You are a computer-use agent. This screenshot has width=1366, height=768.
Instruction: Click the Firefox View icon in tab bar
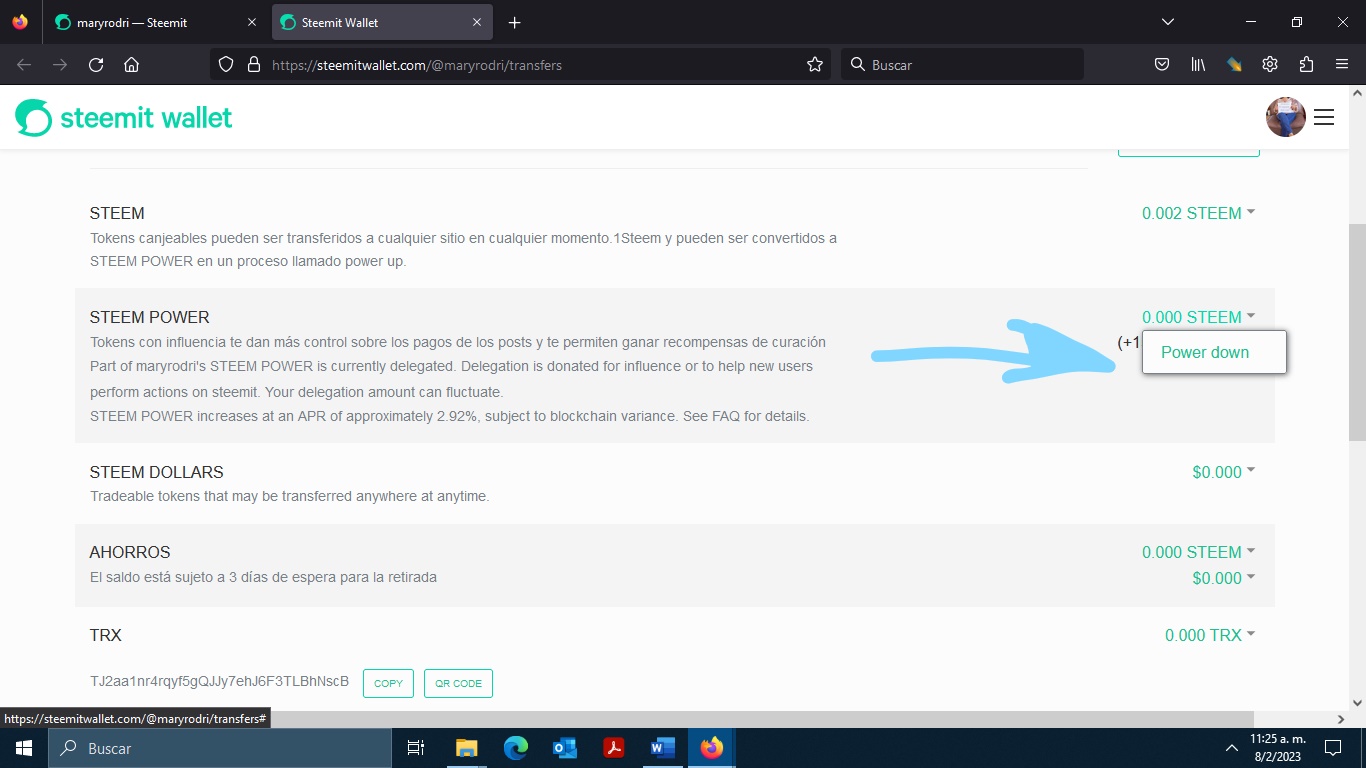pyautogui.click(x=20, y=22)
